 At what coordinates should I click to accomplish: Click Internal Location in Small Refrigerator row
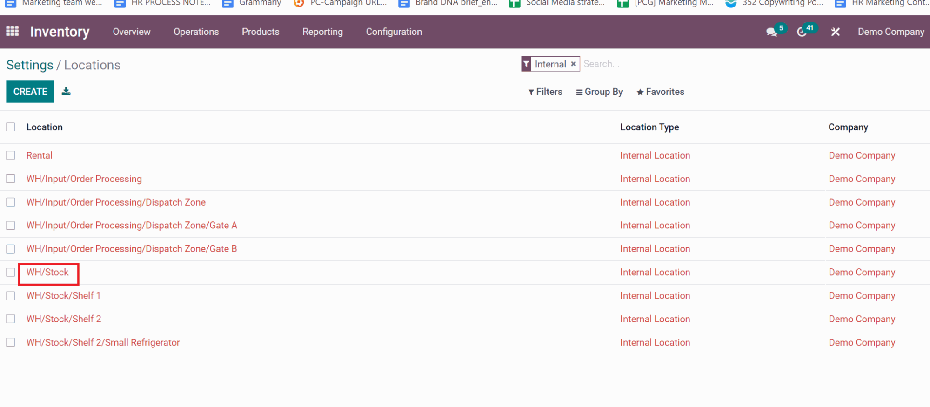[655, 342]
